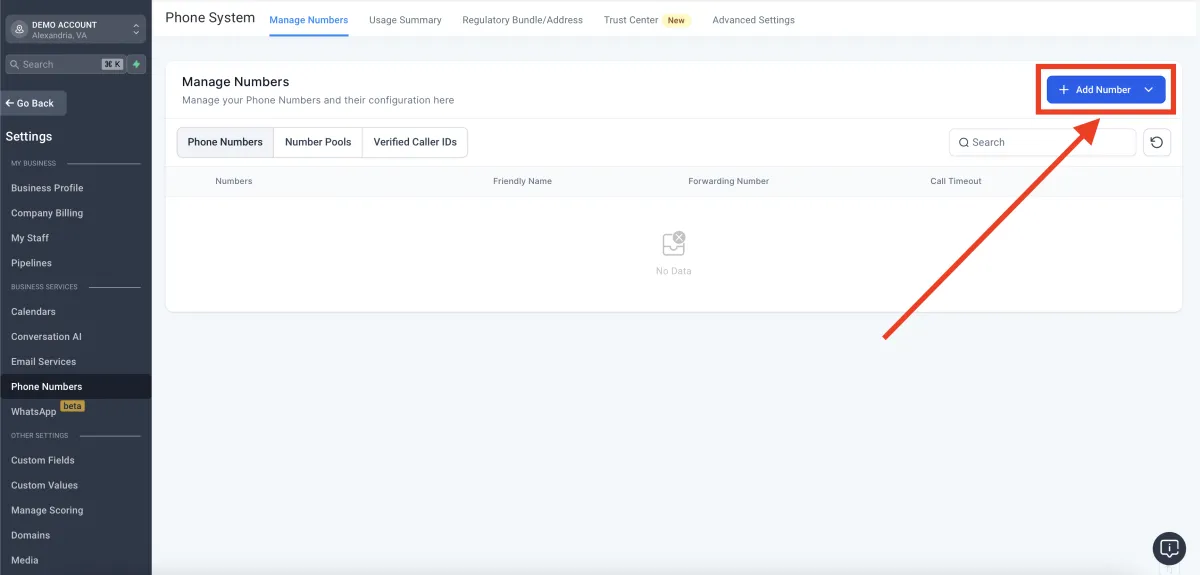Click the Go Back button
The height and width of the screenshot is (575, 1200).
pos(34,103)
